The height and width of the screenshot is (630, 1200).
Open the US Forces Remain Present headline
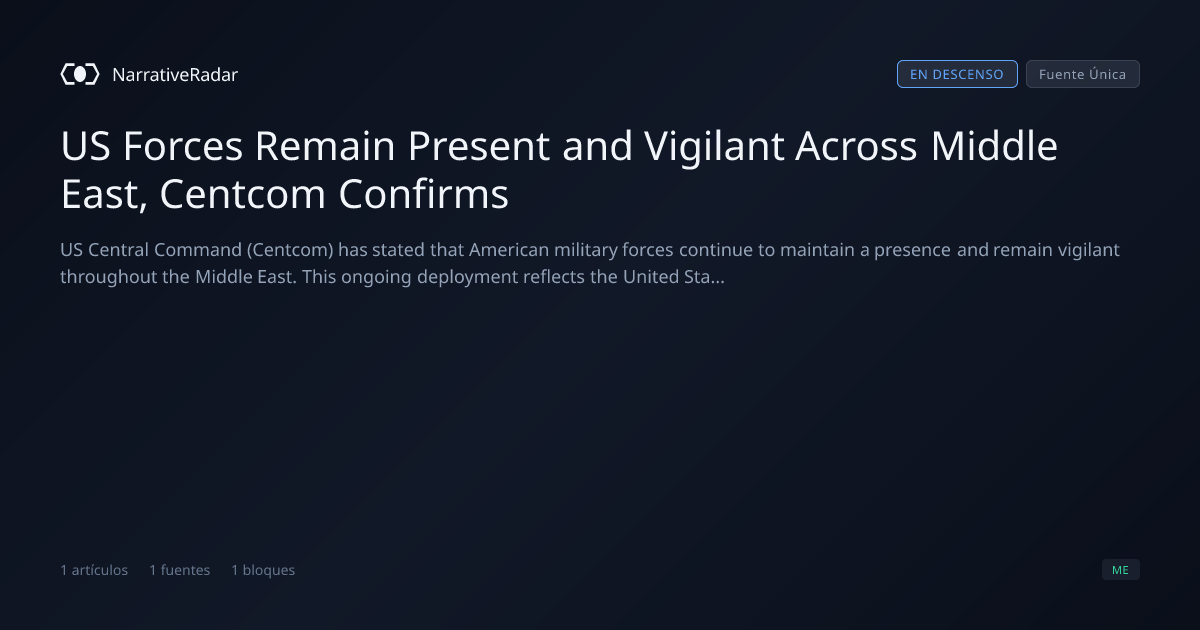[559, 146]
